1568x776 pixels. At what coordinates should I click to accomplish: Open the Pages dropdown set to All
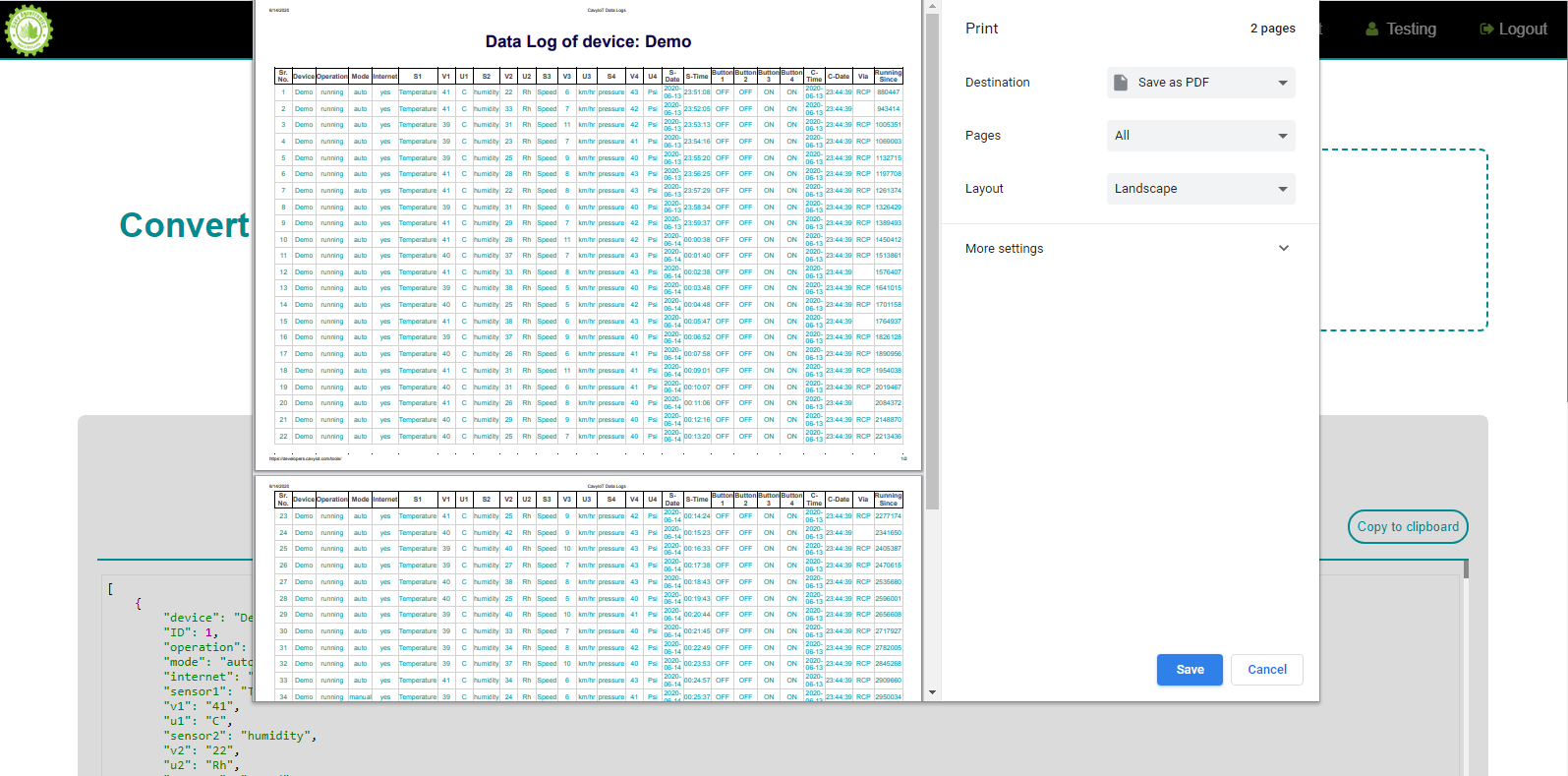click(1200, 136)
